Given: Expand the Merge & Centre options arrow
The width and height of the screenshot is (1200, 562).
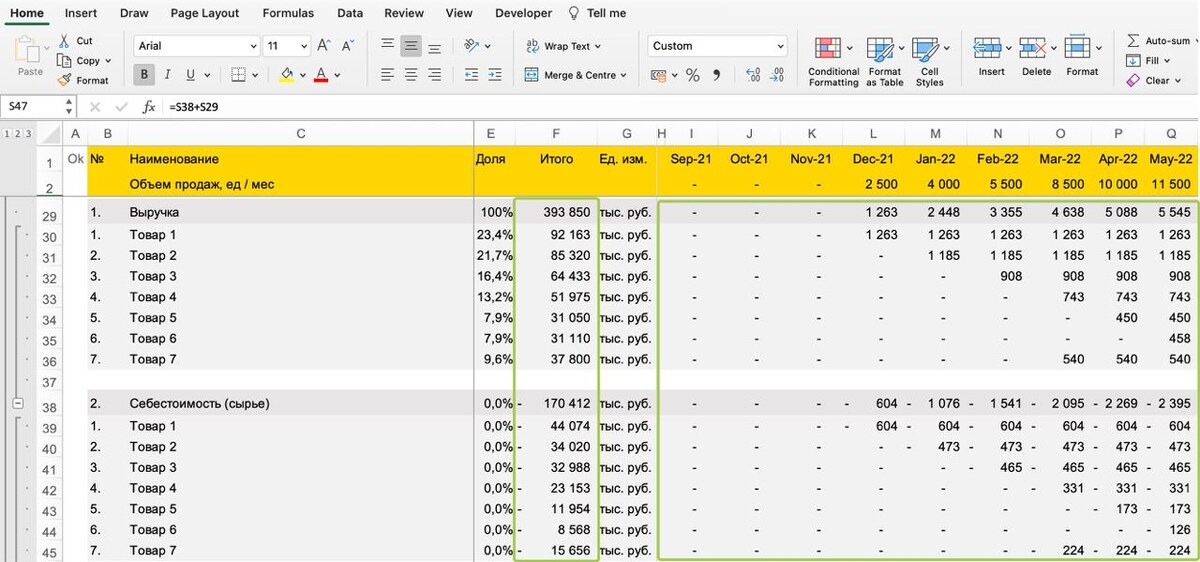Looking at the screenshot, I should click(x=623, y=75).
